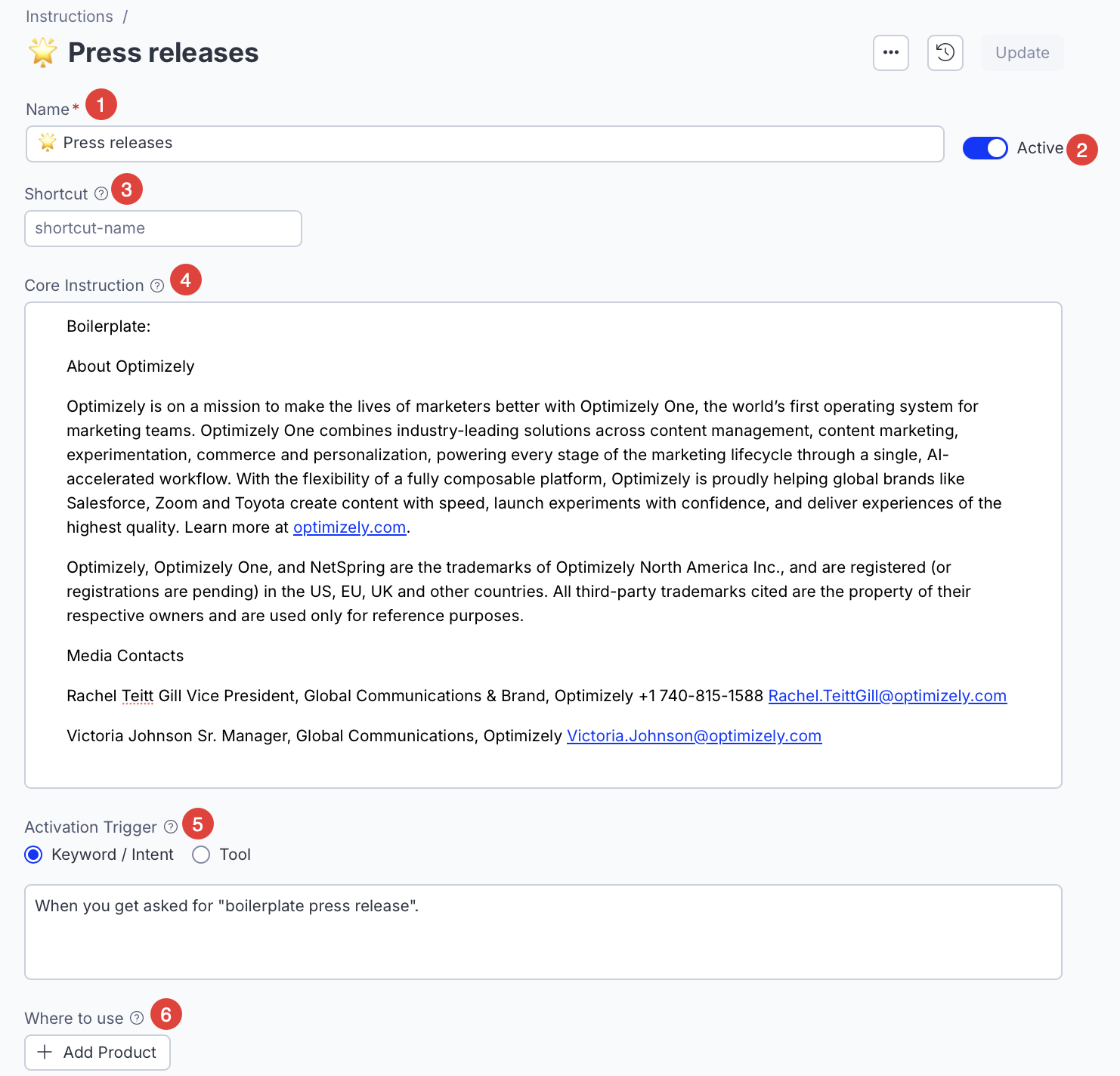Click the Core Instruction help icon
The width and height of the screenshot is (1120, 1076).
click(x=157, y=286)
